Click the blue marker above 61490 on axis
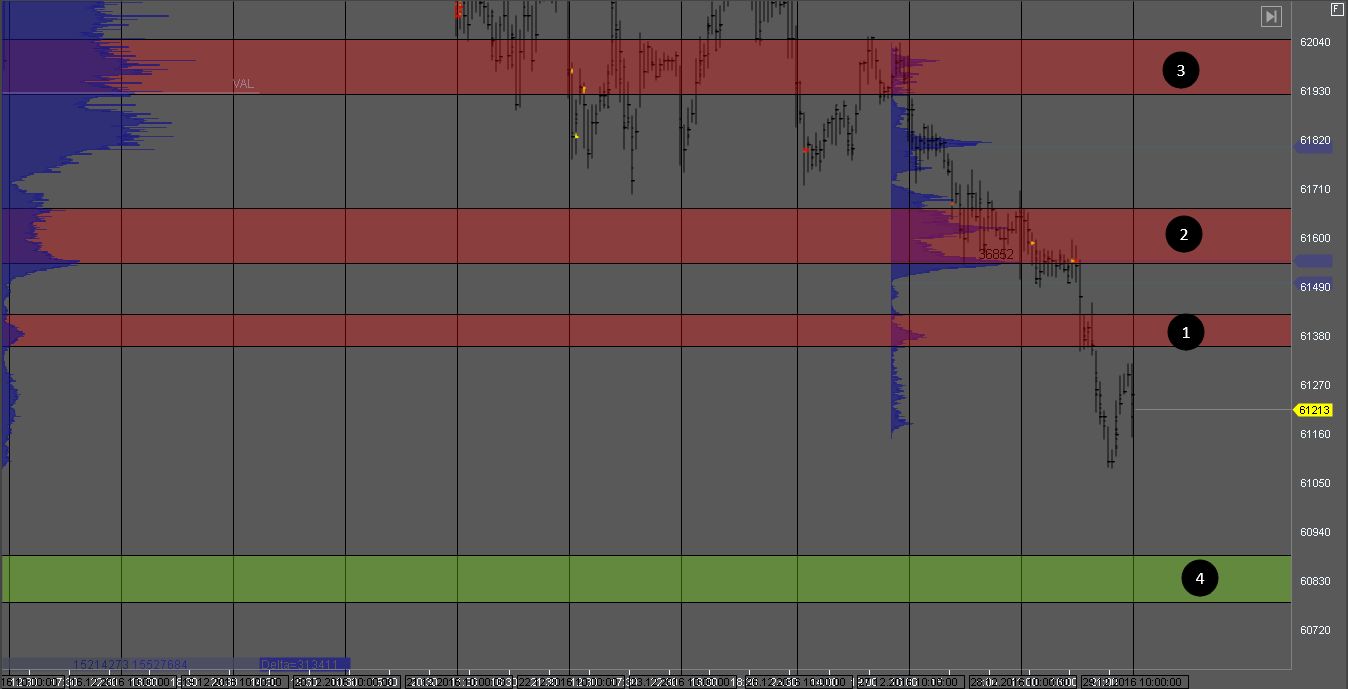This screenshot has height=689, width=1348. pos(1314,261)
